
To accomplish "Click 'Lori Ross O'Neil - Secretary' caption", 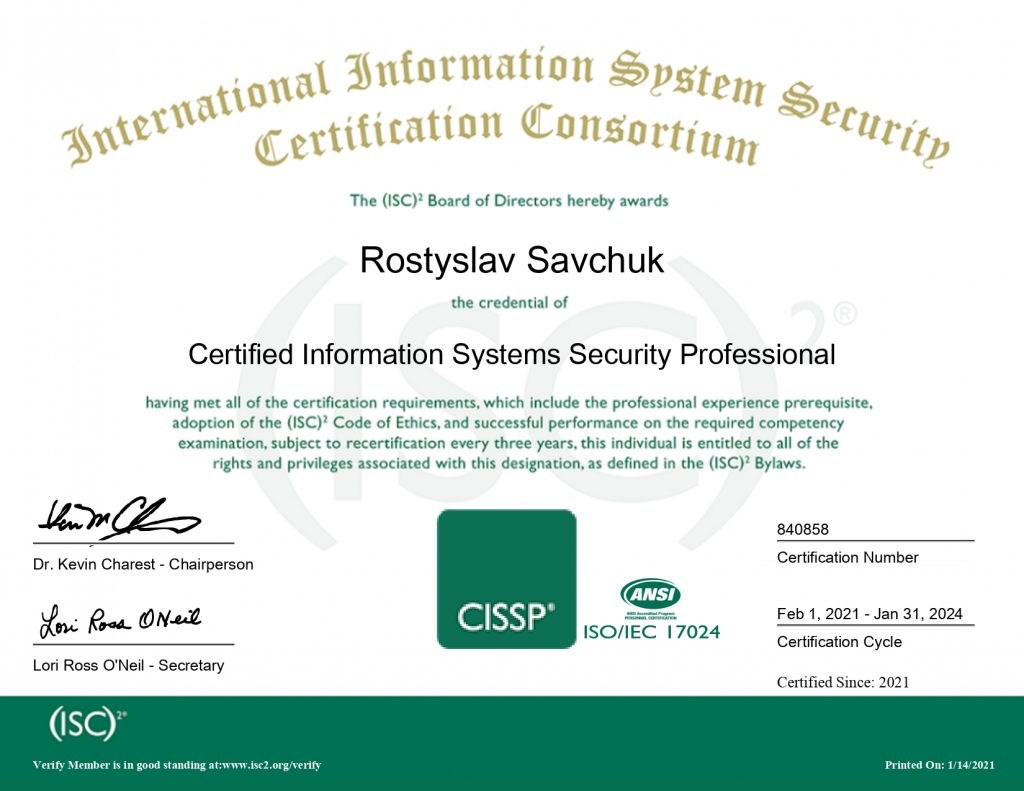I will pyautogui.click(x=129, y=666).
